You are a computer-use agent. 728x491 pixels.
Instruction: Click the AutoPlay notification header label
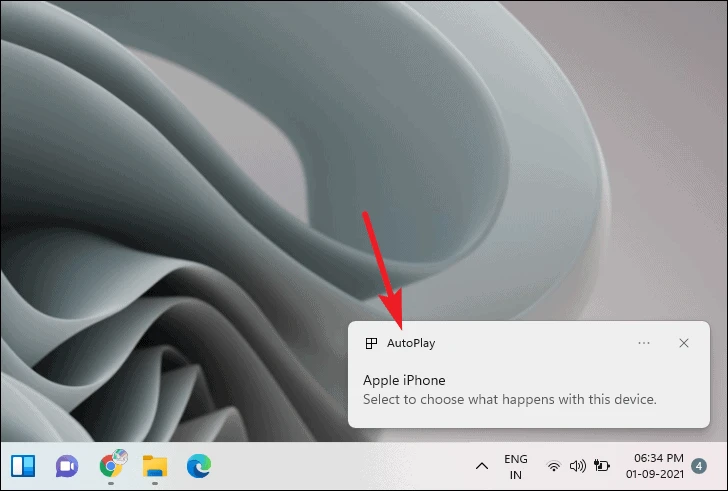[x=411, y=343]
